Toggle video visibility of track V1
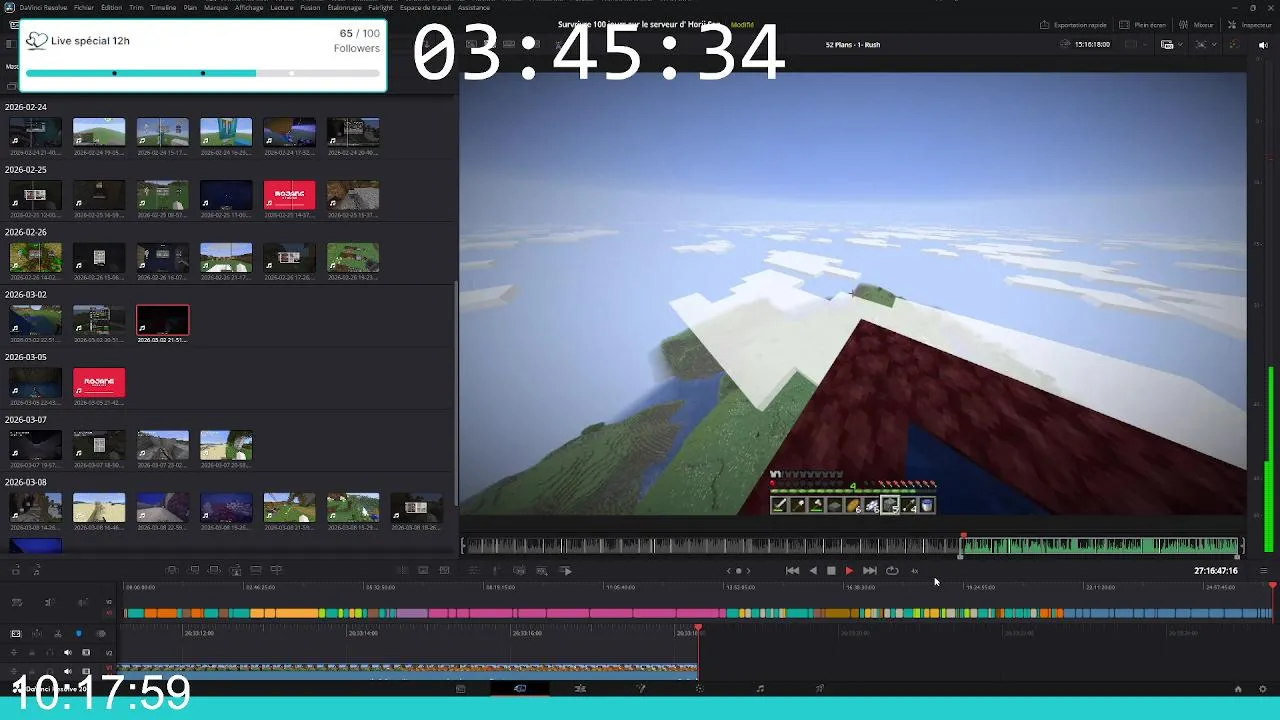The image size is (1280, 720). pos(86,672)
